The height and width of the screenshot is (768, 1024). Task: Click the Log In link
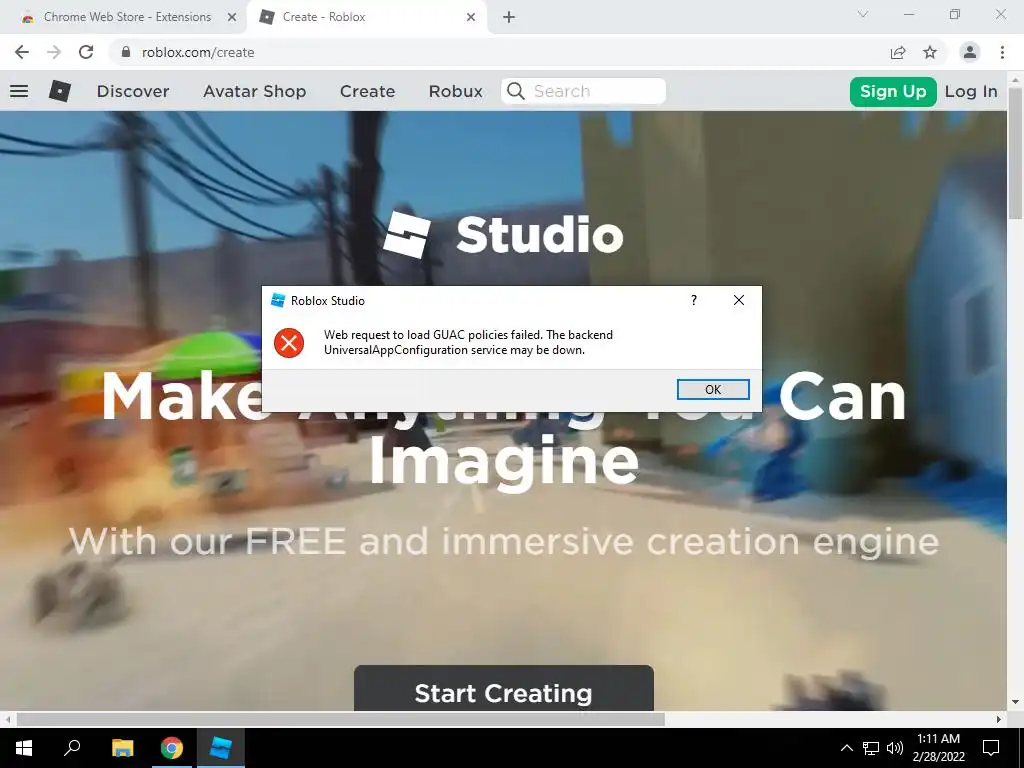click(x=971, y=91)
